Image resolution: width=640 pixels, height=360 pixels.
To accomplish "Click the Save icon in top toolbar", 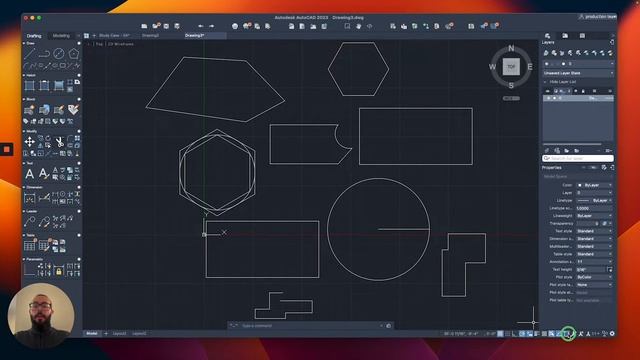I will tap(167, 26).
